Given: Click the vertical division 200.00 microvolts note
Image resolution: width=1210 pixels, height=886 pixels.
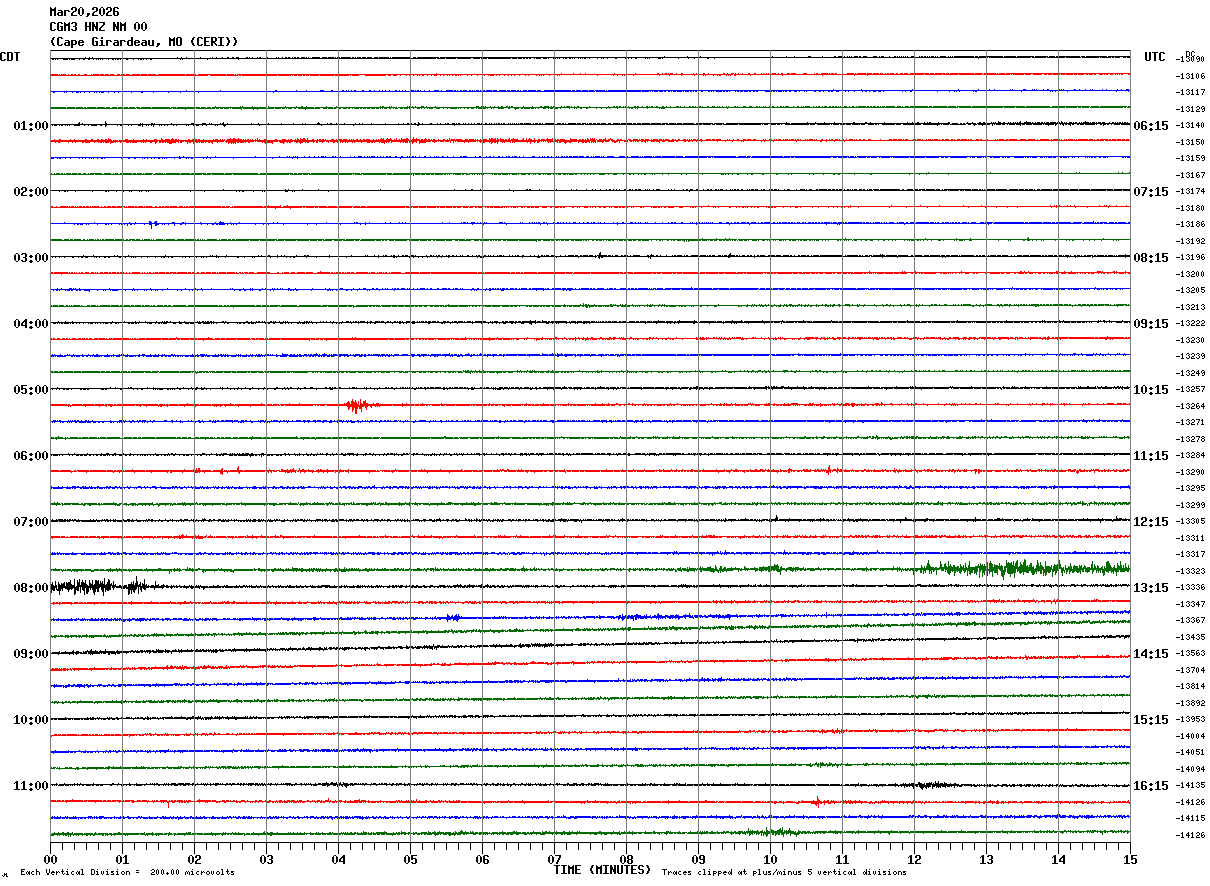Looking at the screenshot, I should 128,872.
